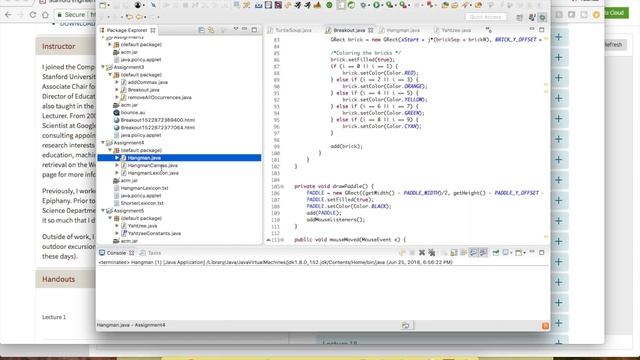Select Breakout.java in the Package Explorer tree
This screenshot has height=360, width=640.
point(143,90)
